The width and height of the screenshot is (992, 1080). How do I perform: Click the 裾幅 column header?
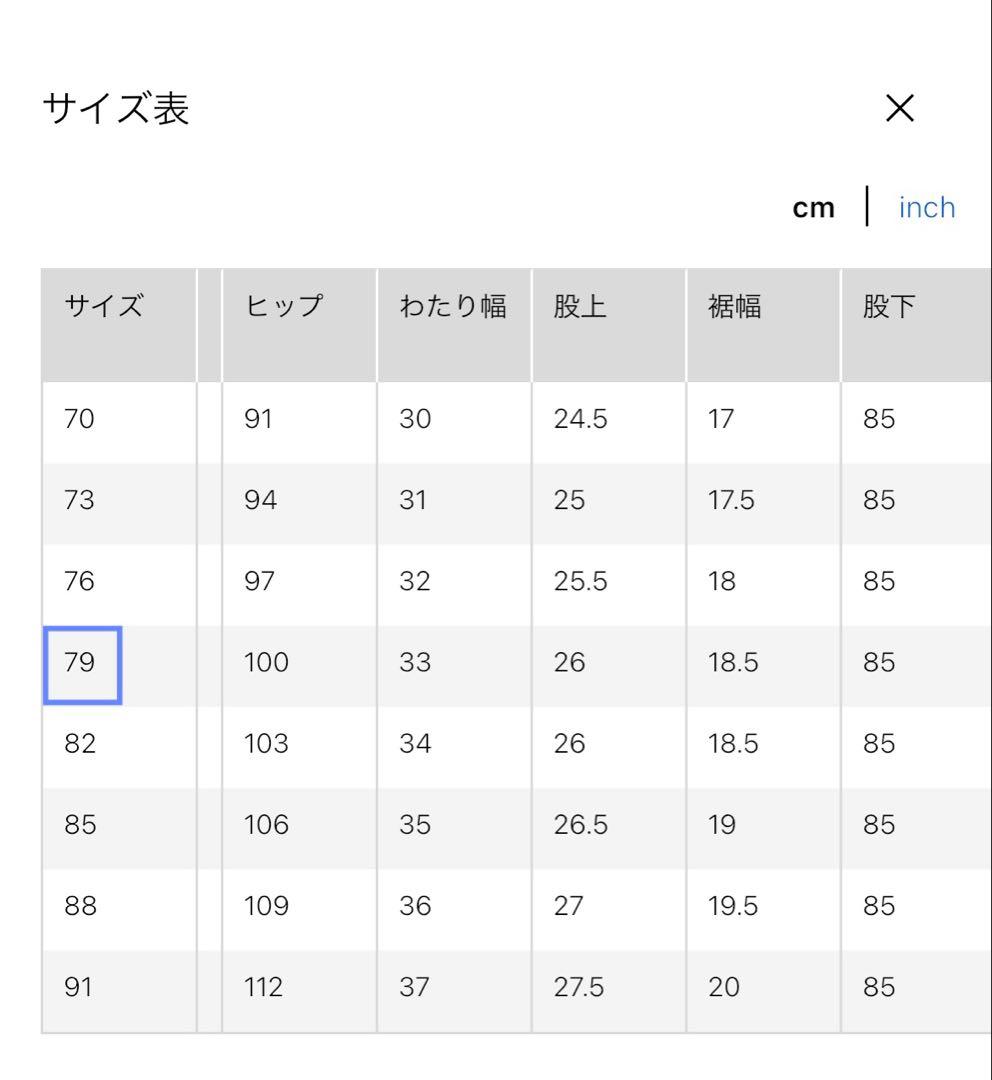point(733,306)
